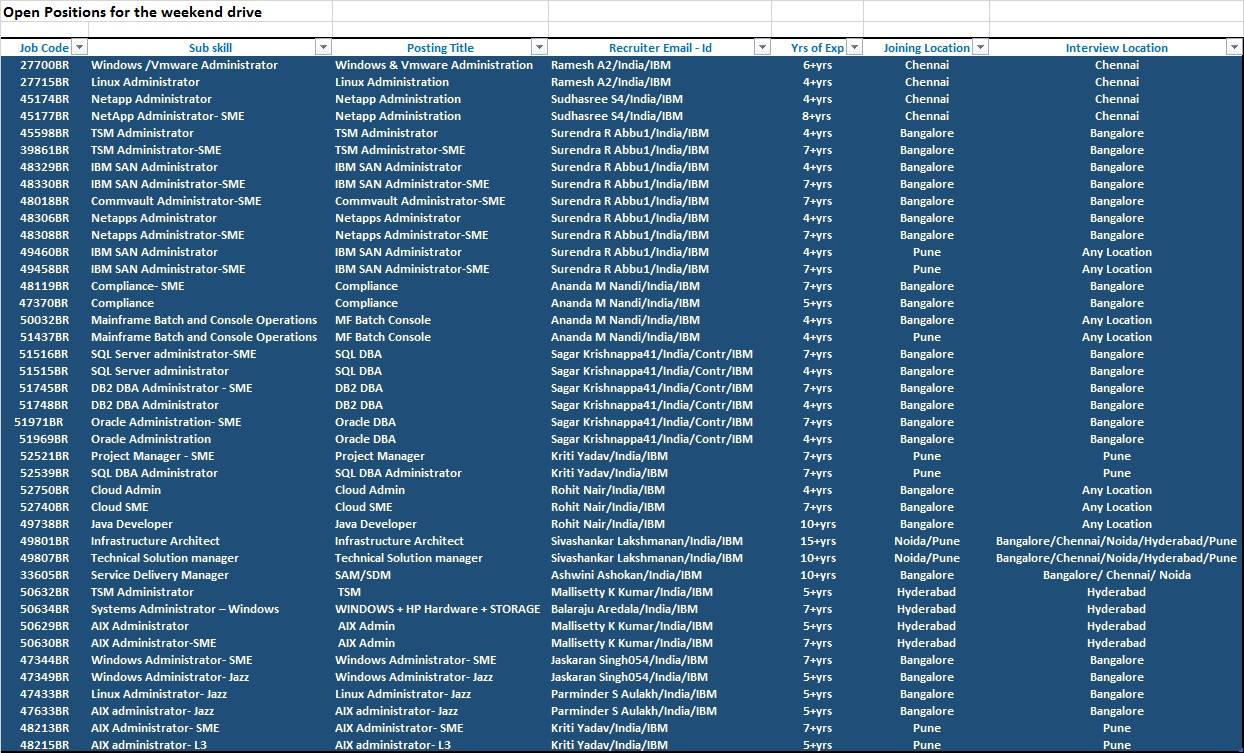Click 'Windows /Vmware Administrator' sub skill cell
The width and height of the screenshot is (1244, 753).
tap(184, 65)
